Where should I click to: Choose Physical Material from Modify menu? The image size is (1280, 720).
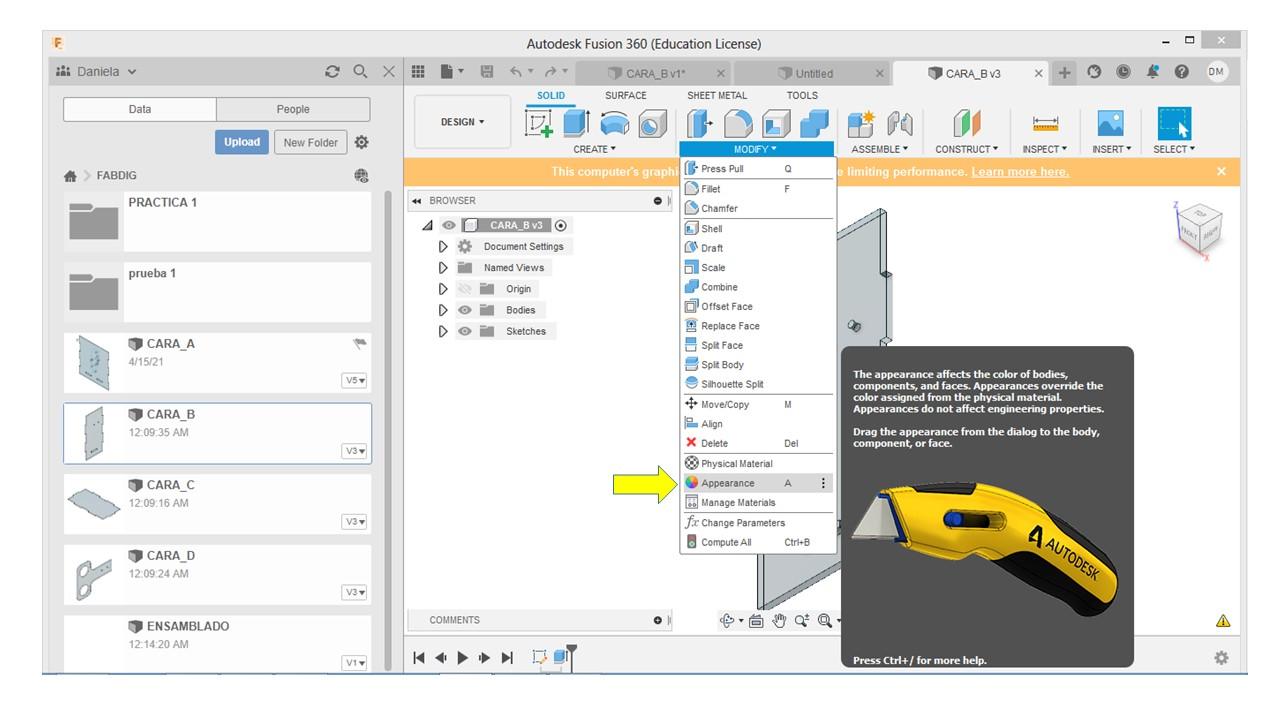coord(757,463)
